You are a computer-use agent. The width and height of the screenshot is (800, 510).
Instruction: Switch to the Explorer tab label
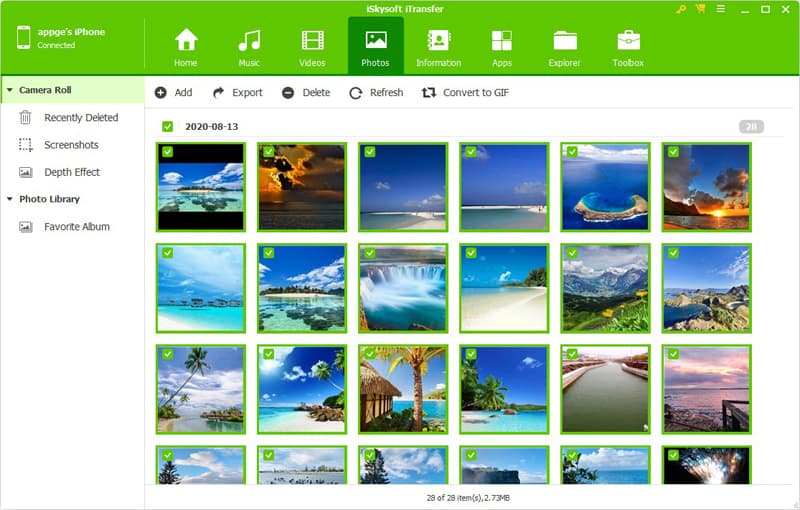pos(565,63)
